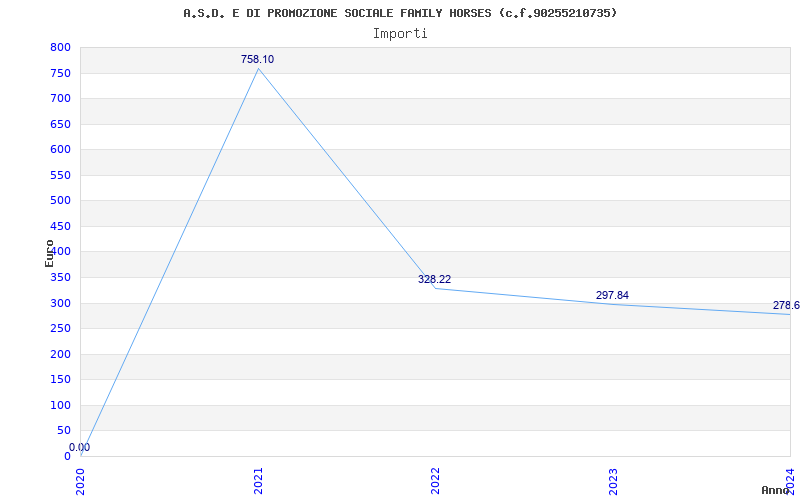Select the 0.00 data label

[x=80, y=447]
